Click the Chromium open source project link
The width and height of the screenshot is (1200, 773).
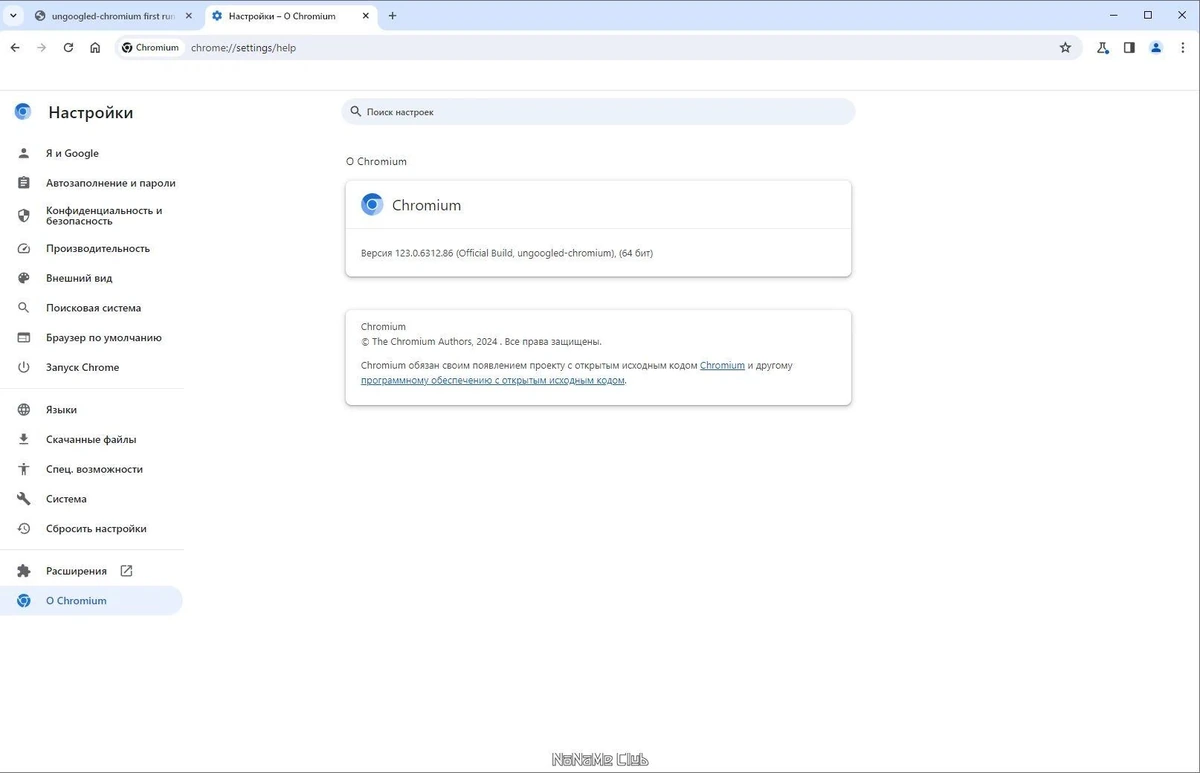[722, 366]
